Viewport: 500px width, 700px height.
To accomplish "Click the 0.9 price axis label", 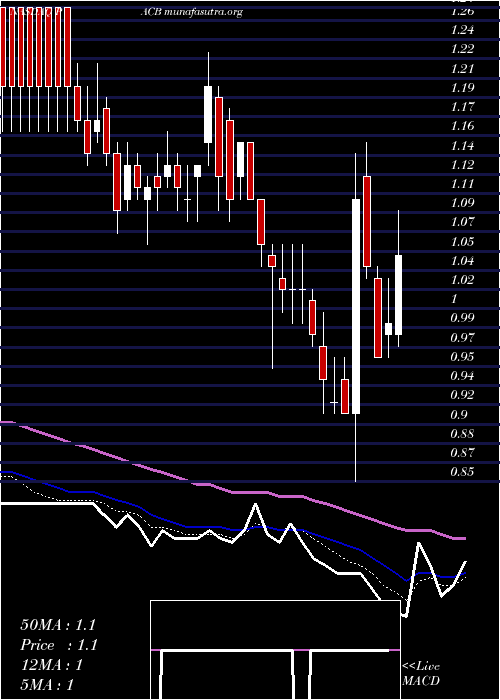I will pyautogui.click(x=459, y=414).
